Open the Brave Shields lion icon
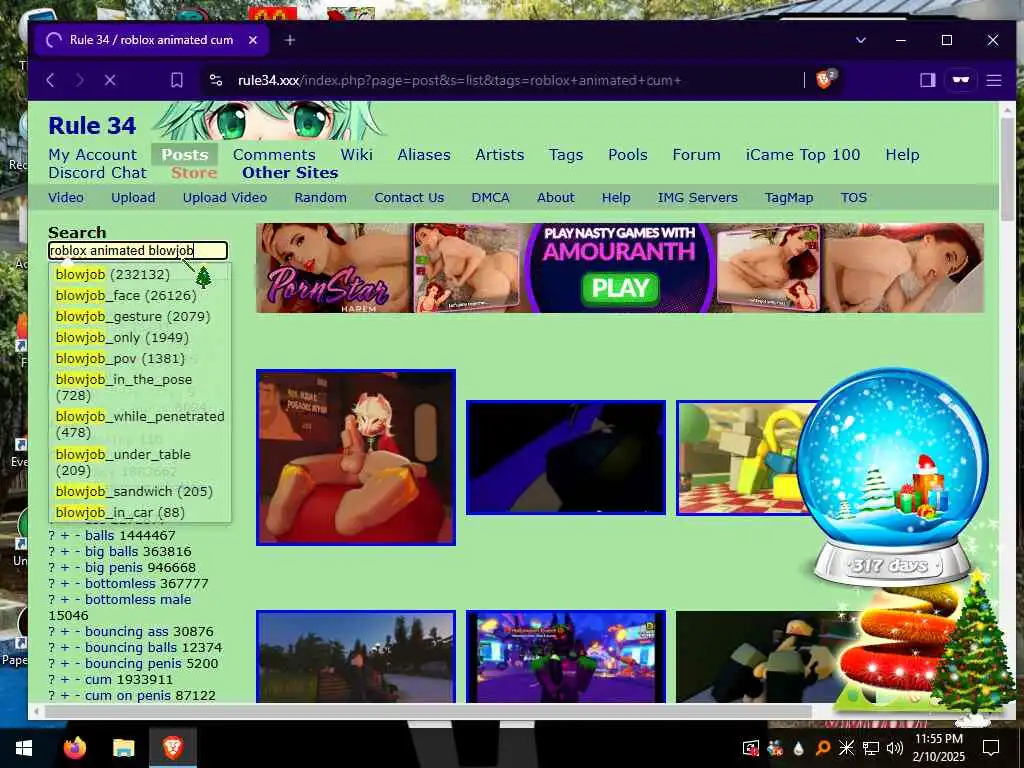The image size is (1024, 768). (825, 80)
